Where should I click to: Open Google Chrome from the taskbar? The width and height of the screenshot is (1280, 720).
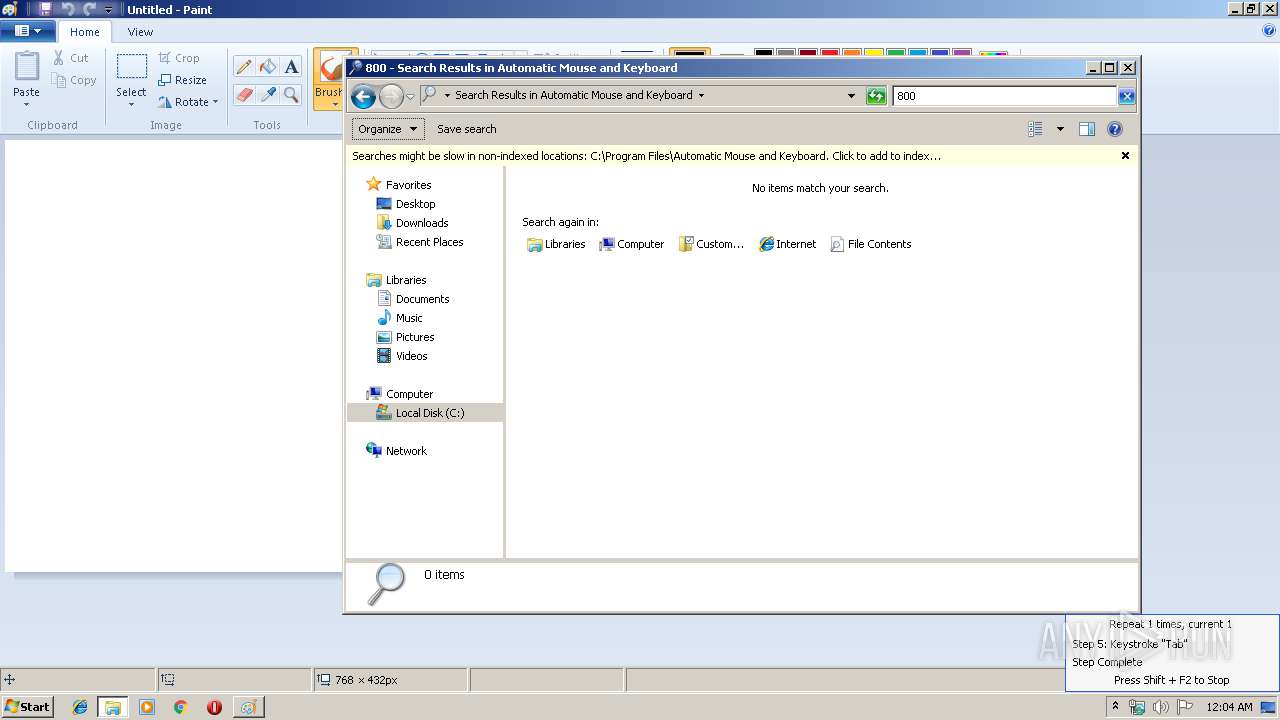click(180, 707)
